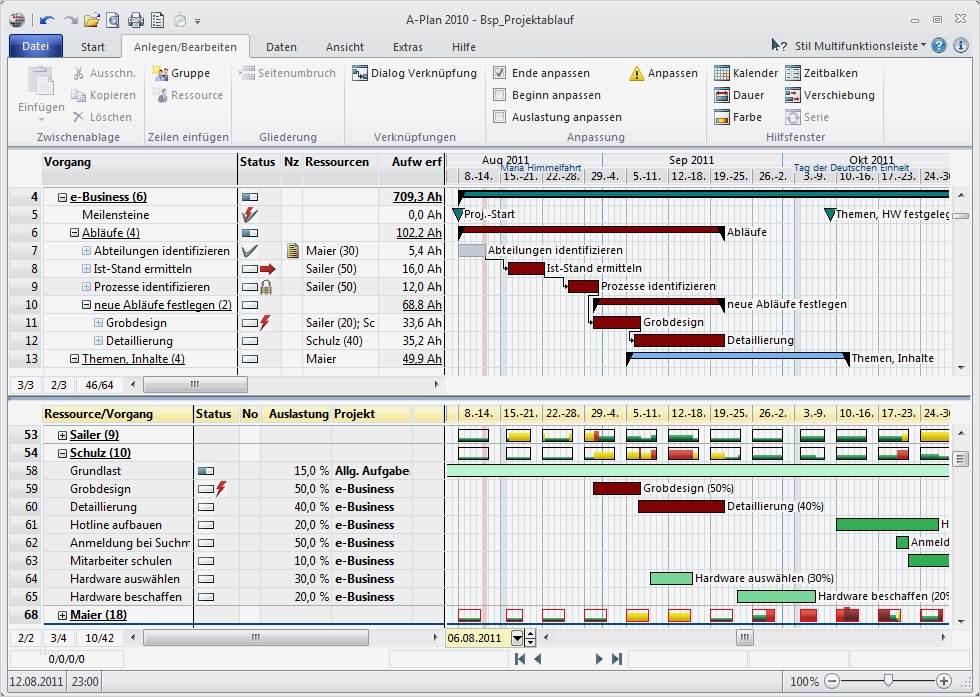Collapse the e-Business (6) group
This screenshot has height=697, width=980.
tap(62, 197)
